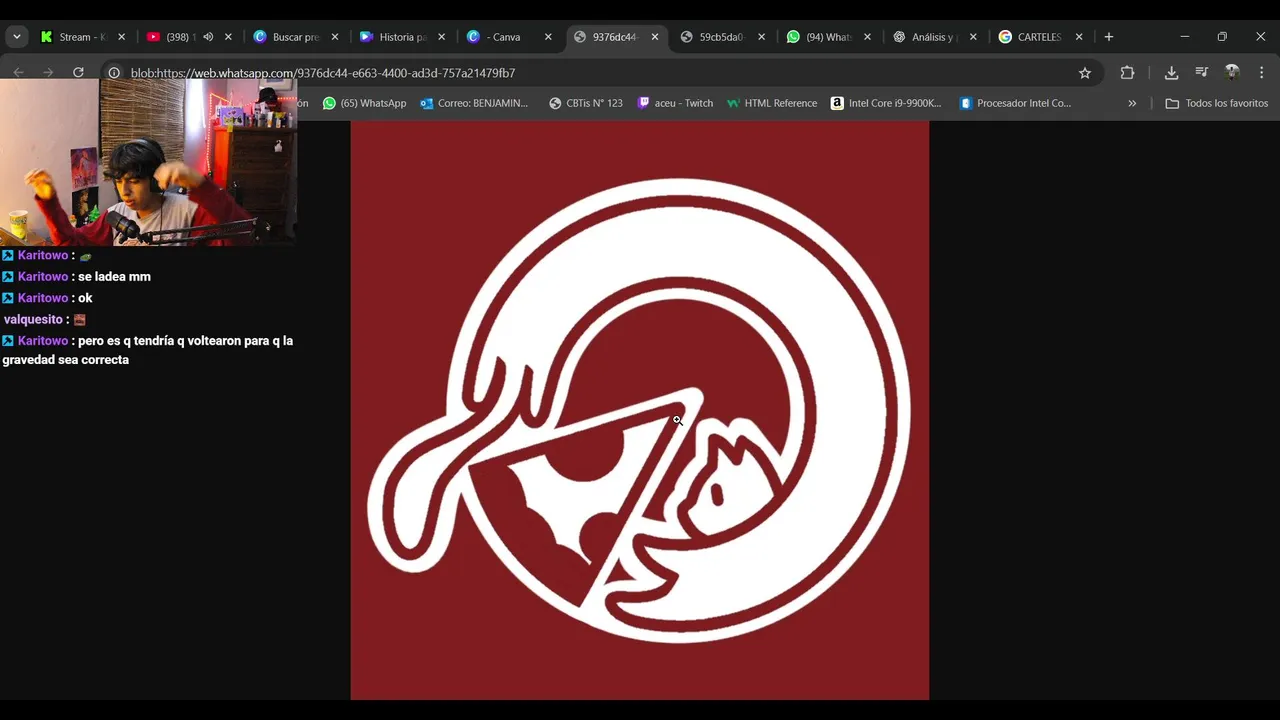Open the tab search dropdown arrow
This screenshot has height=720, width=1280.
click(16, 37)
